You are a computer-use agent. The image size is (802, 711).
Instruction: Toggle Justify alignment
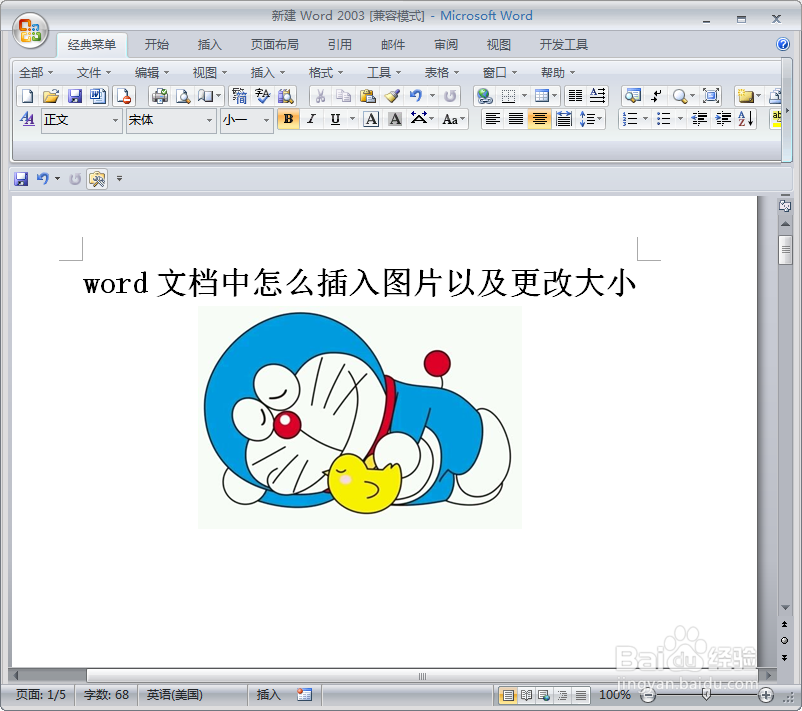click(516, 120)
